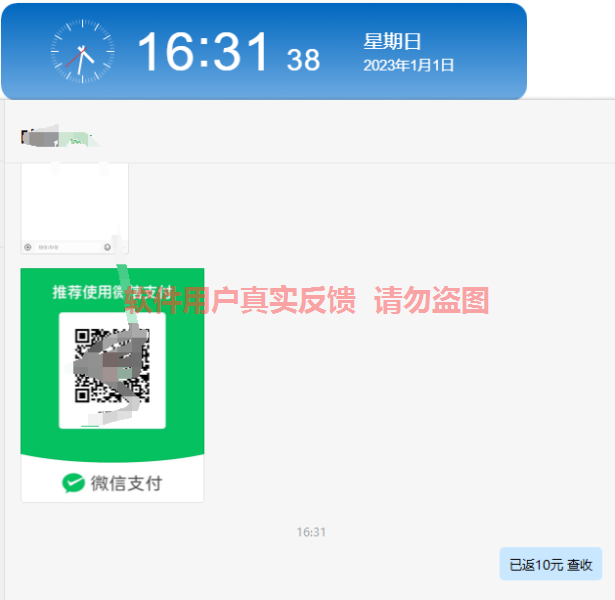Click the top-left QR code finder square
Image resolution: width=615 pixels, height=600 pixels.
coord(82,336)
